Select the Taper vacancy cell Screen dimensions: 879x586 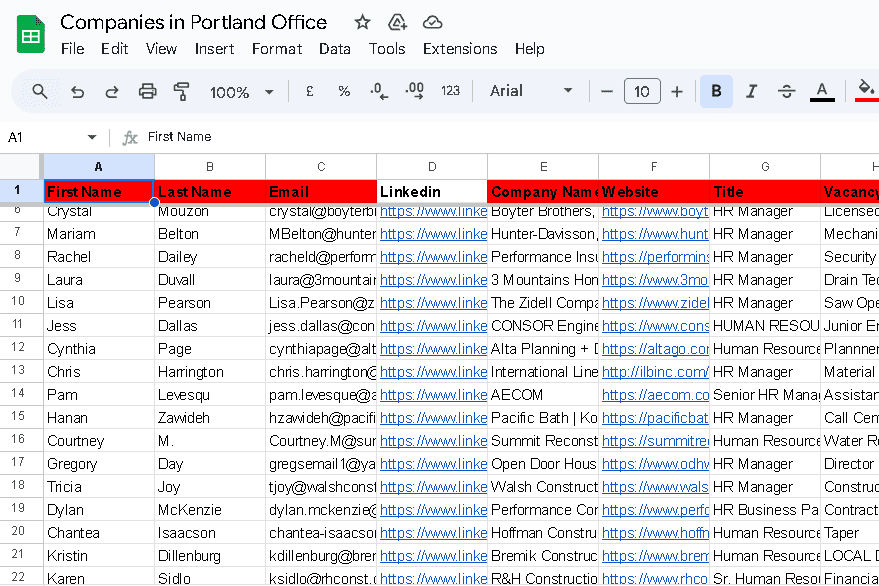click(850, 533)
